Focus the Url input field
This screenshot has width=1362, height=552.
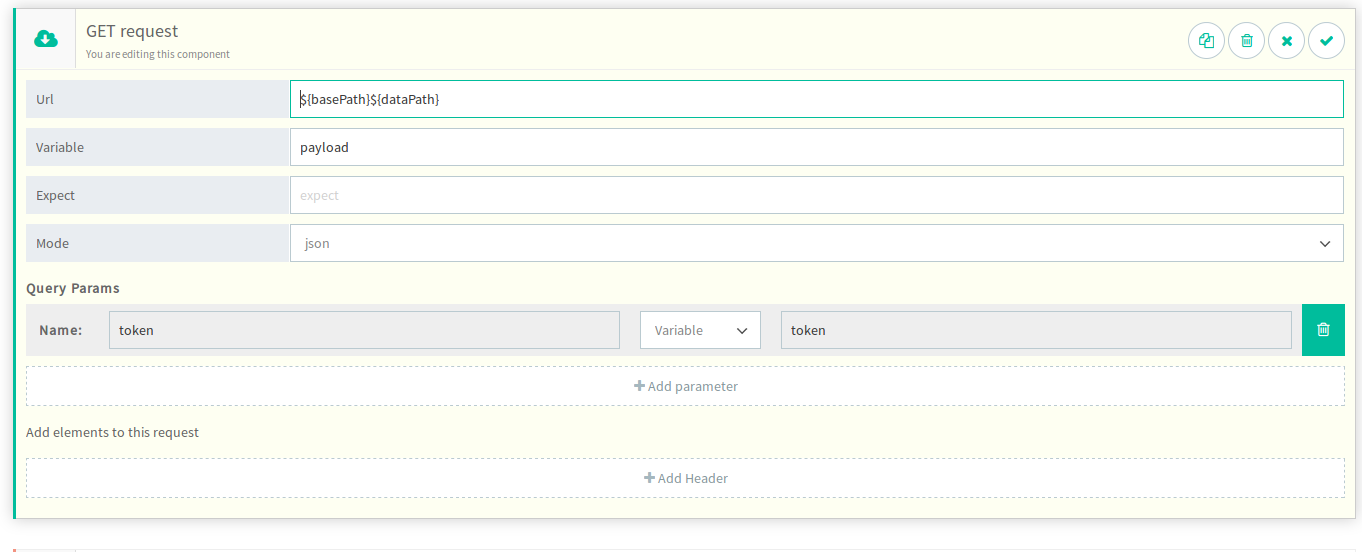tap(816, 99)
